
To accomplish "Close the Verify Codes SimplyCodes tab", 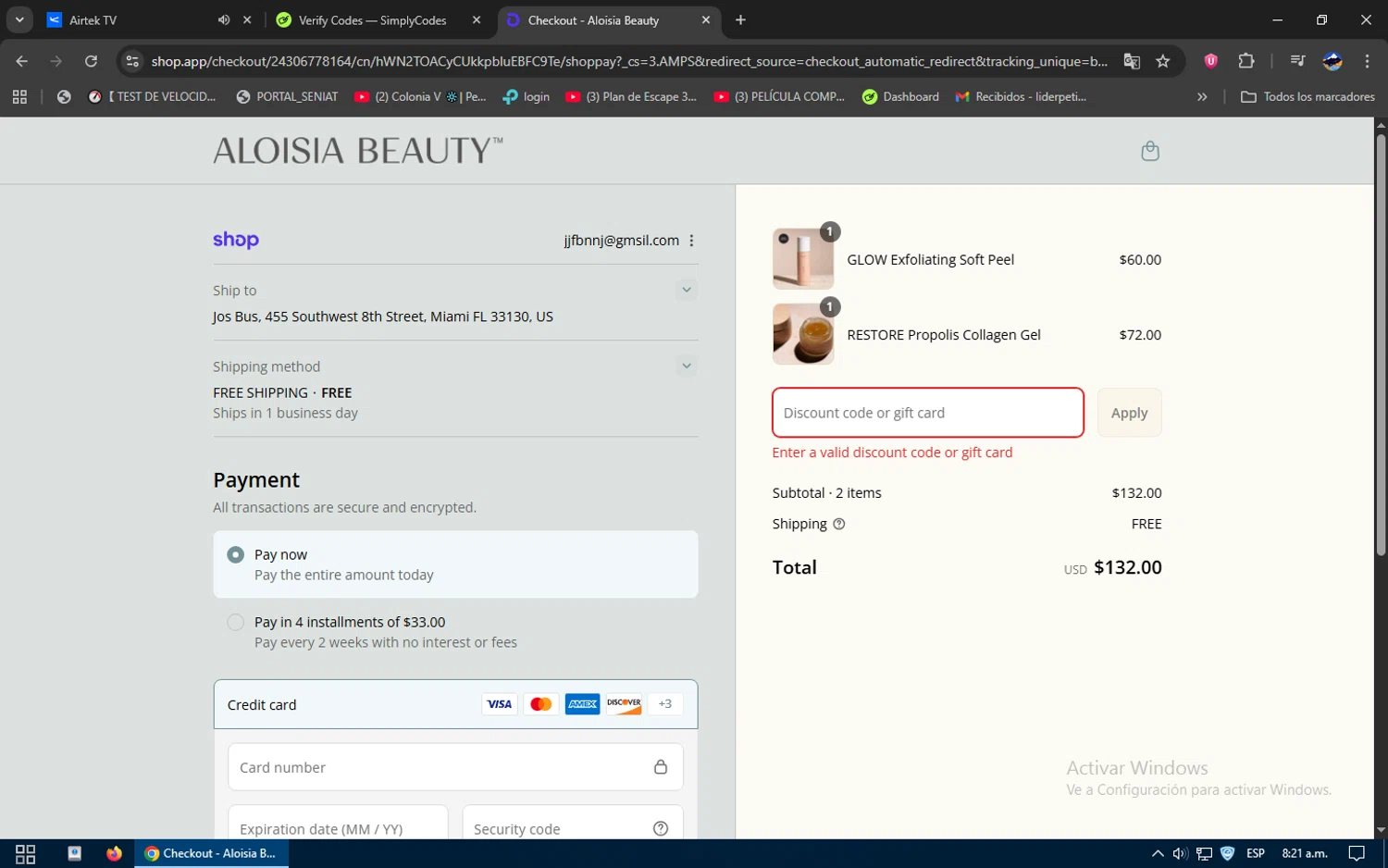I will tap(477, 19).
